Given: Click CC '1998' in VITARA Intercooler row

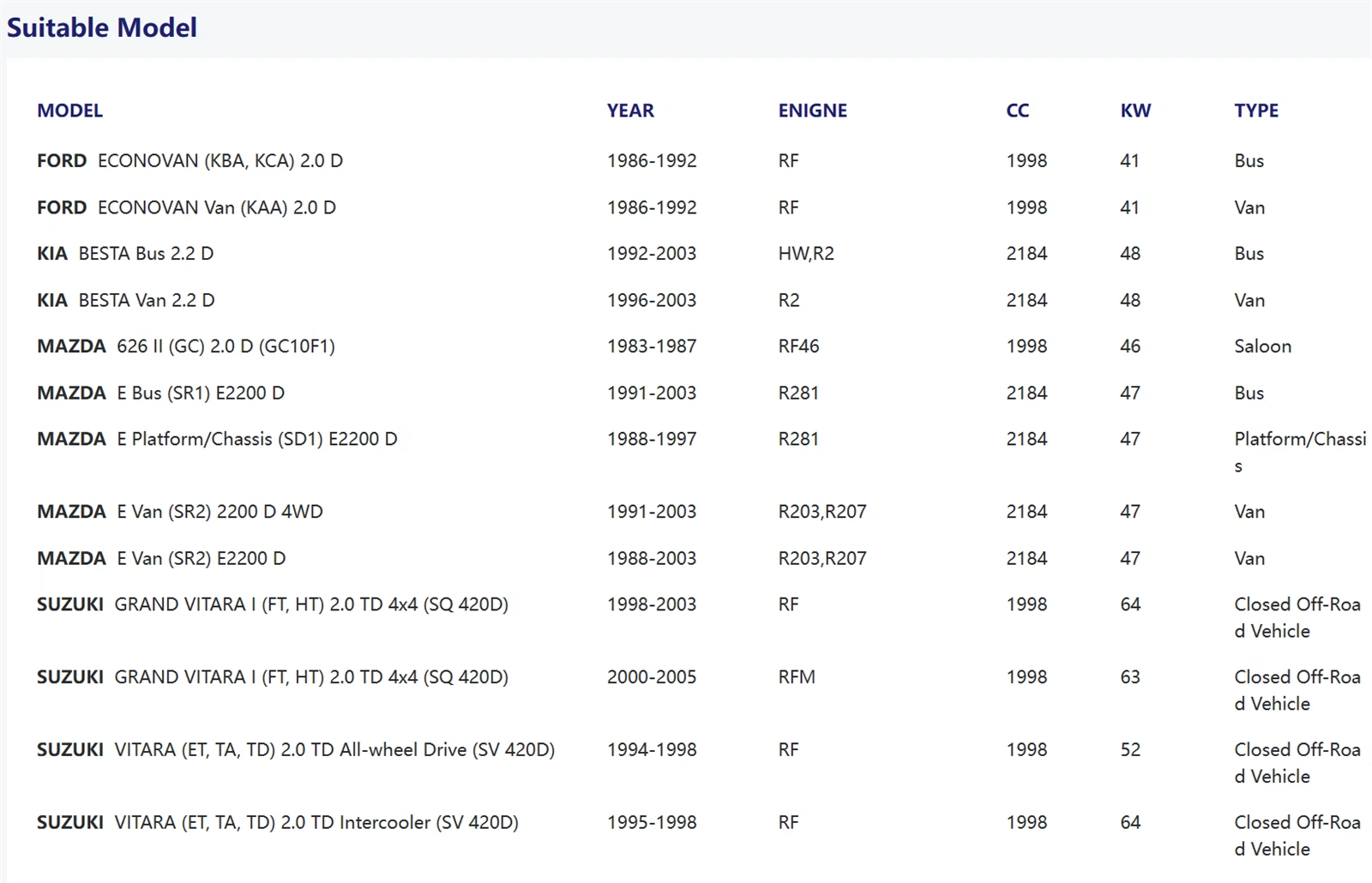Looking at the screenshot, I should tap(1026, 823).
